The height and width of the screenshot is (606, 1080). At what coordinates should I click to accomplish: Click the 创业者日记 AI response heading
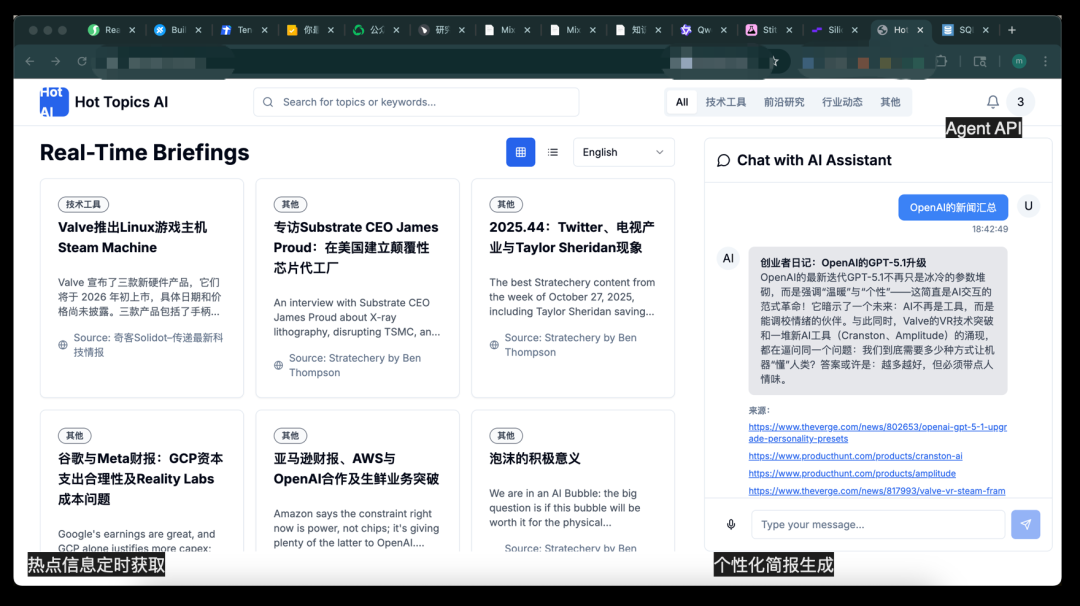click(843, 262)
